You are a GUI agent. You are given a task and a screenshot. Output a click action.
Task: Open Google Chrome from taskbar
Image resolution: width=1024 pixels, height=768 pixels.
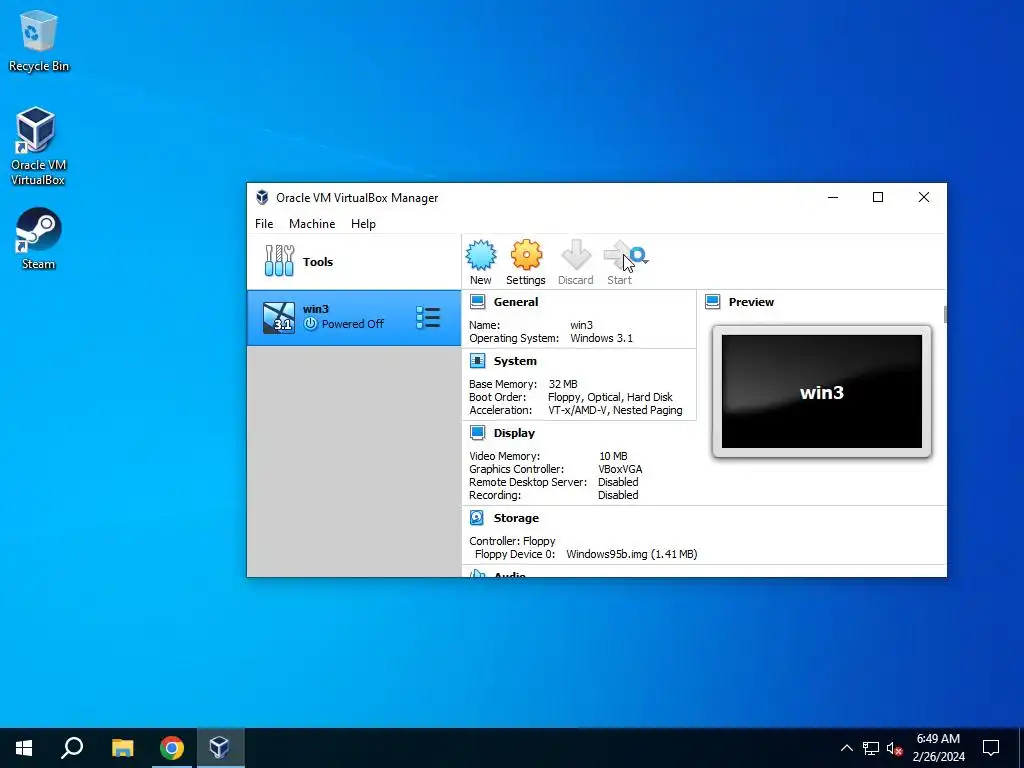click(171, 748)
